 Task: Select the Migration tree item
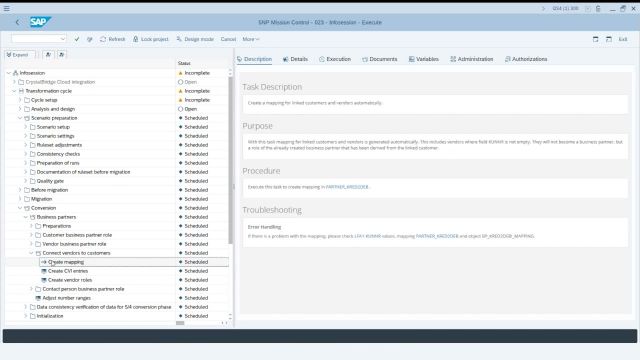42,199
